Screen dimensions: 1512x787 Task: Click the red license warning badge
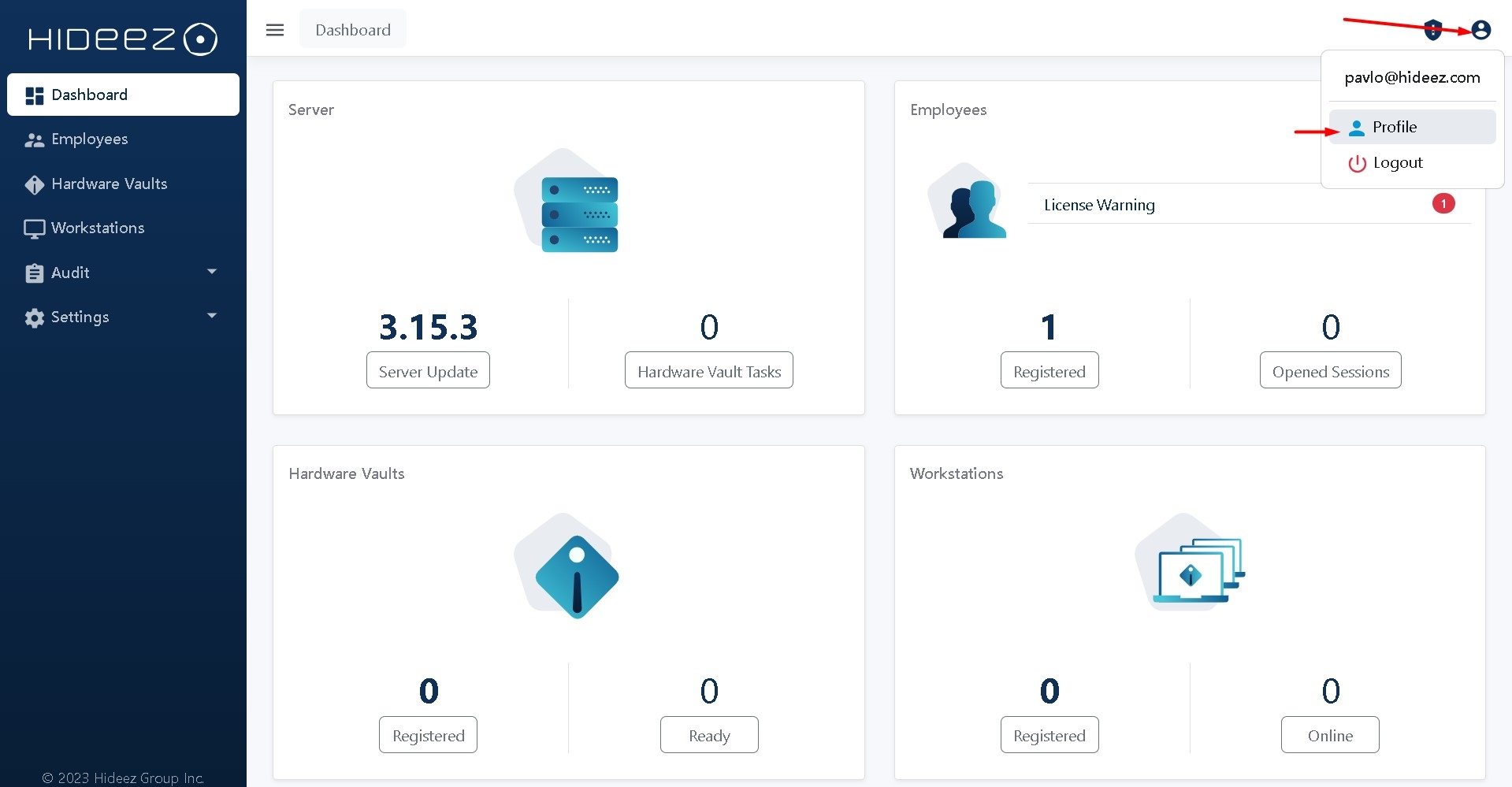coord(1443,204)
